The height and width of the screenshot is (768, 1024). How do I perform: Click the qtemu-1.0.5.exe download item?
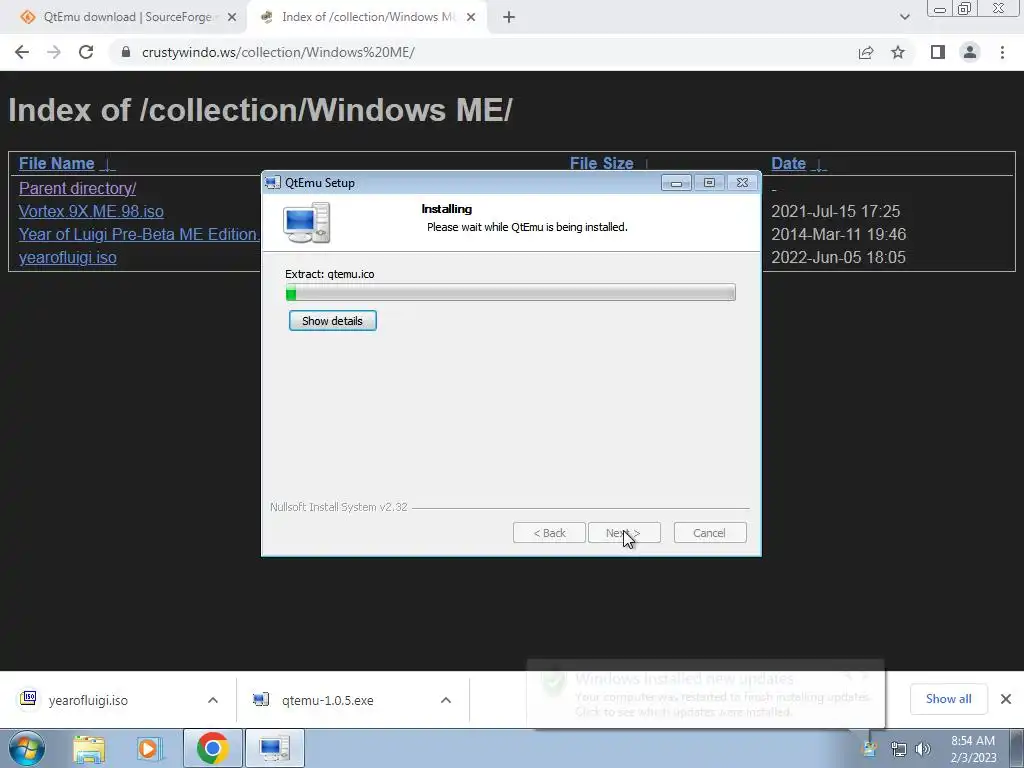point(327,700)
